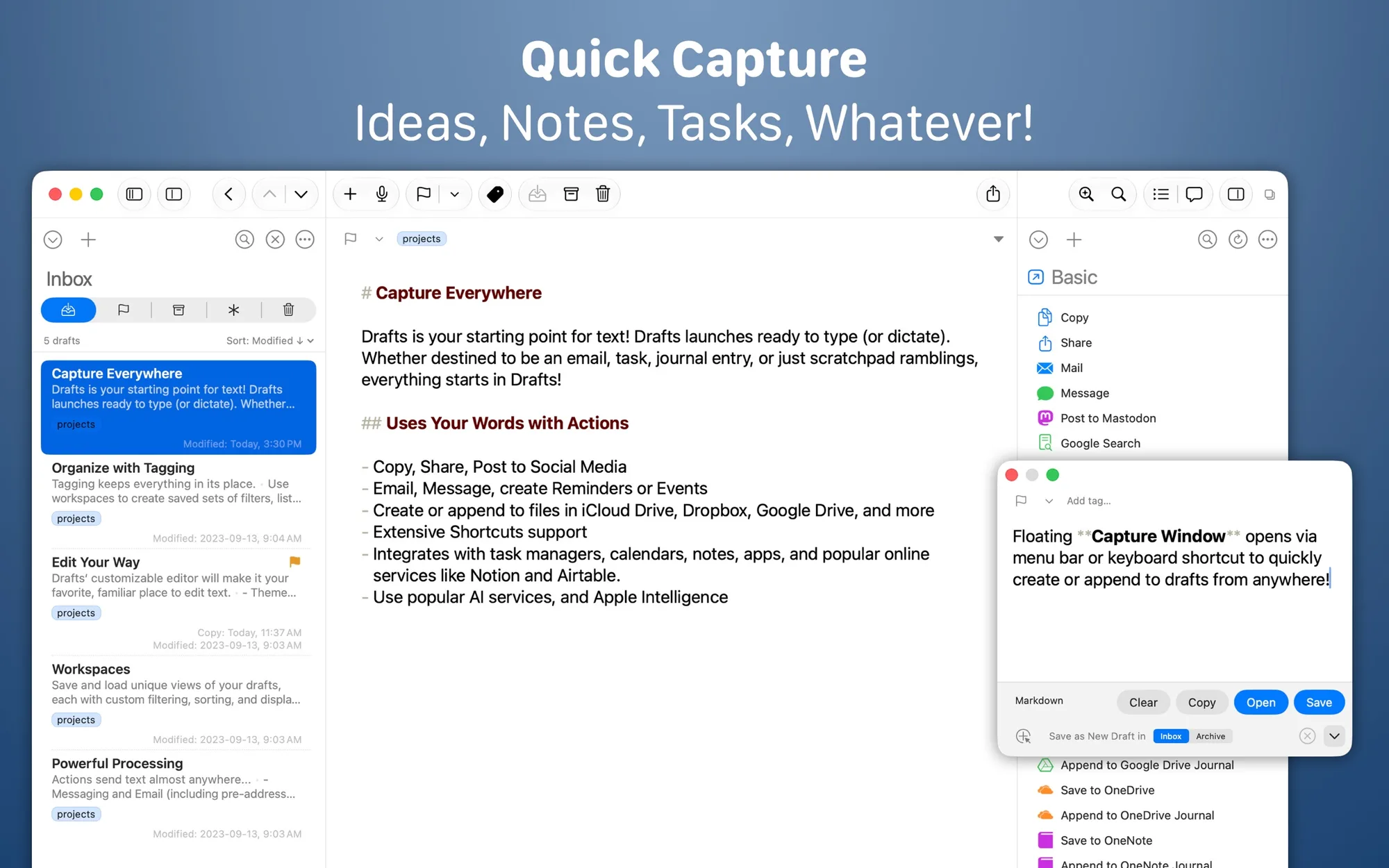Switch to the Archive tab in the draft list
Screen dimensions: 1389x868
pos(178,310)
